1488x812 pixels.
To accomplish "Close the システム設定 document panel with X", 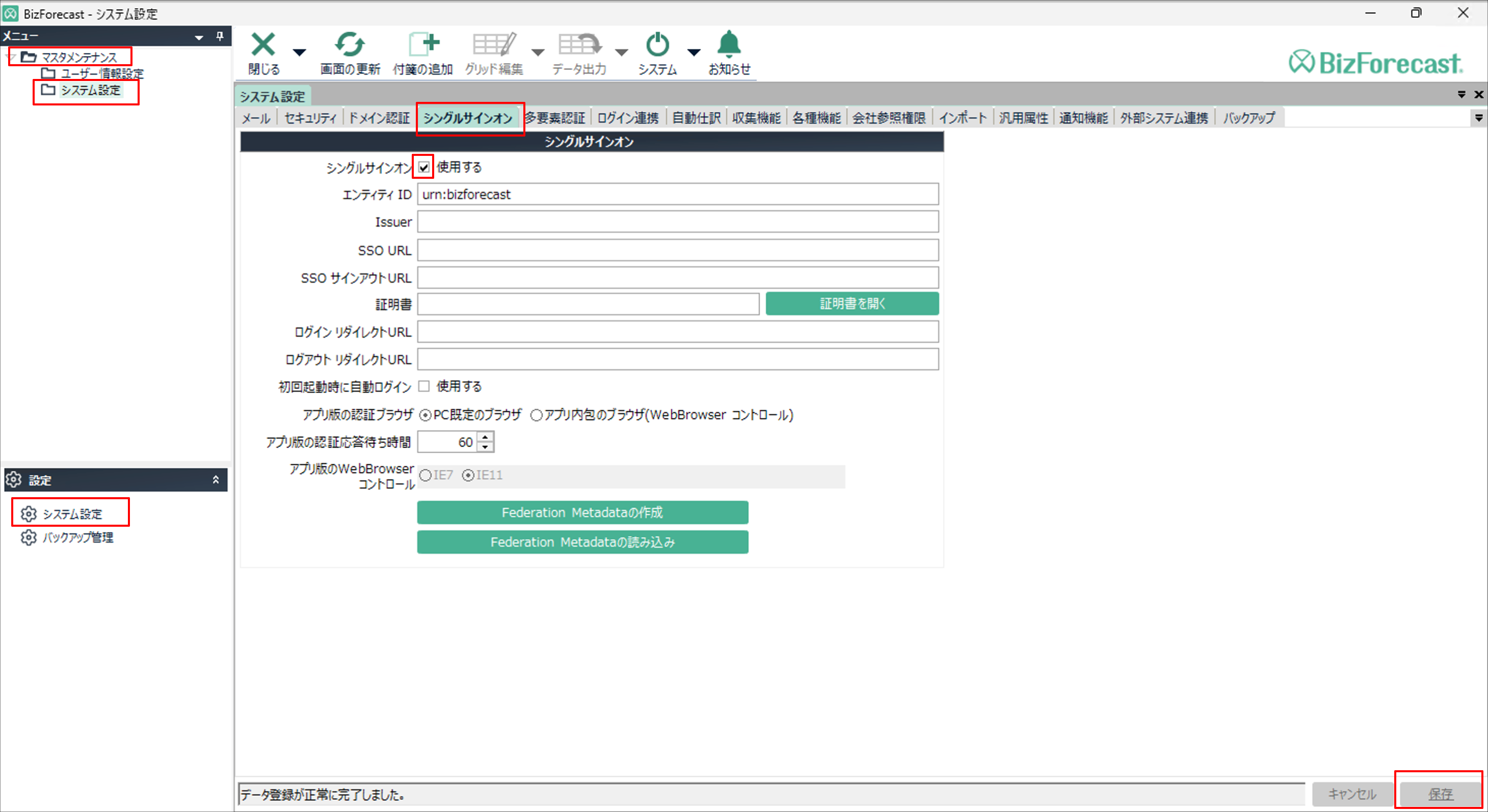I will pyautogui.click(x=1479, y=94).
